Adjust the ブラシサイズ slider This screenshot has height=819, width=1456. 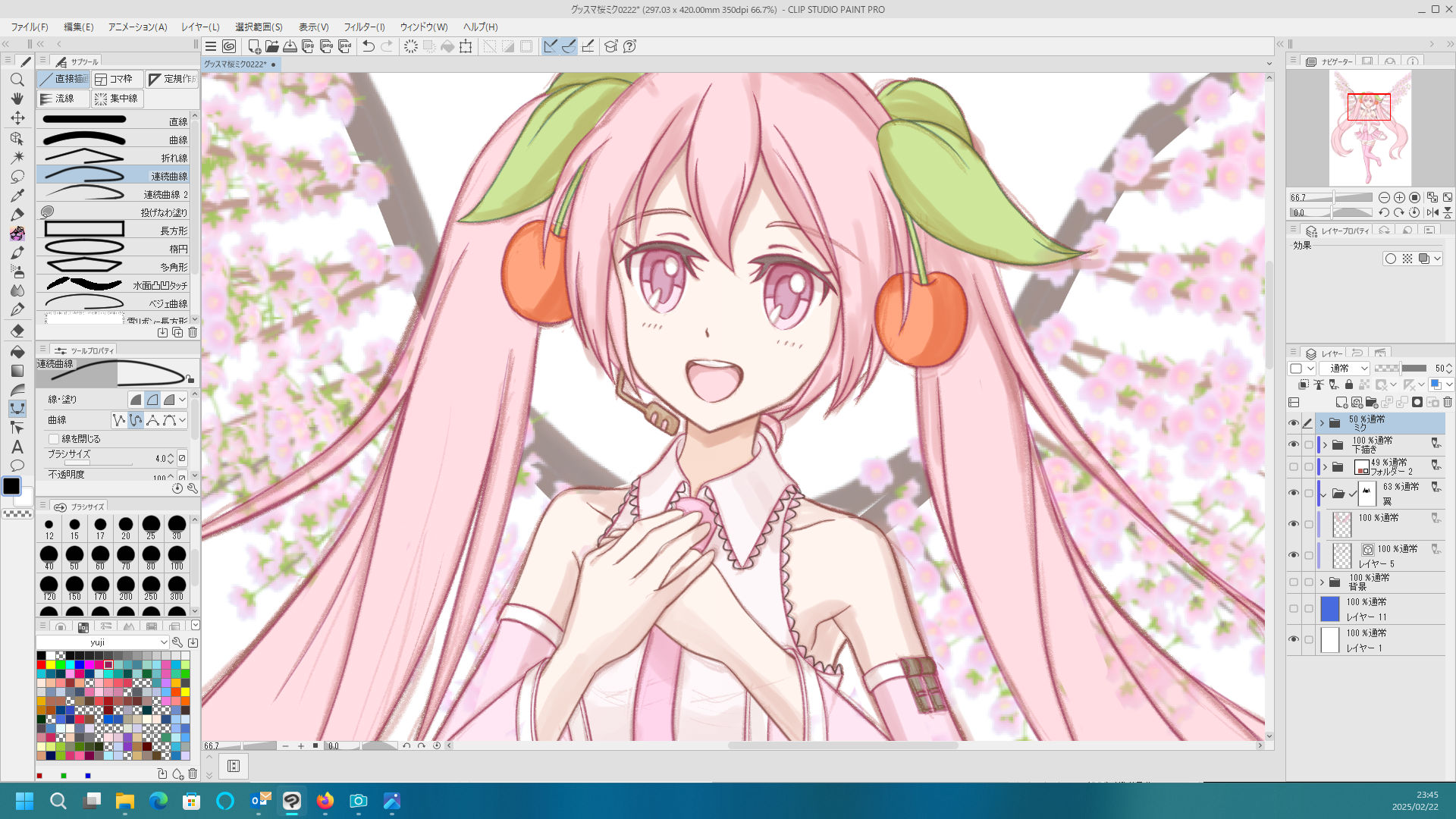(x=99, y=462)
